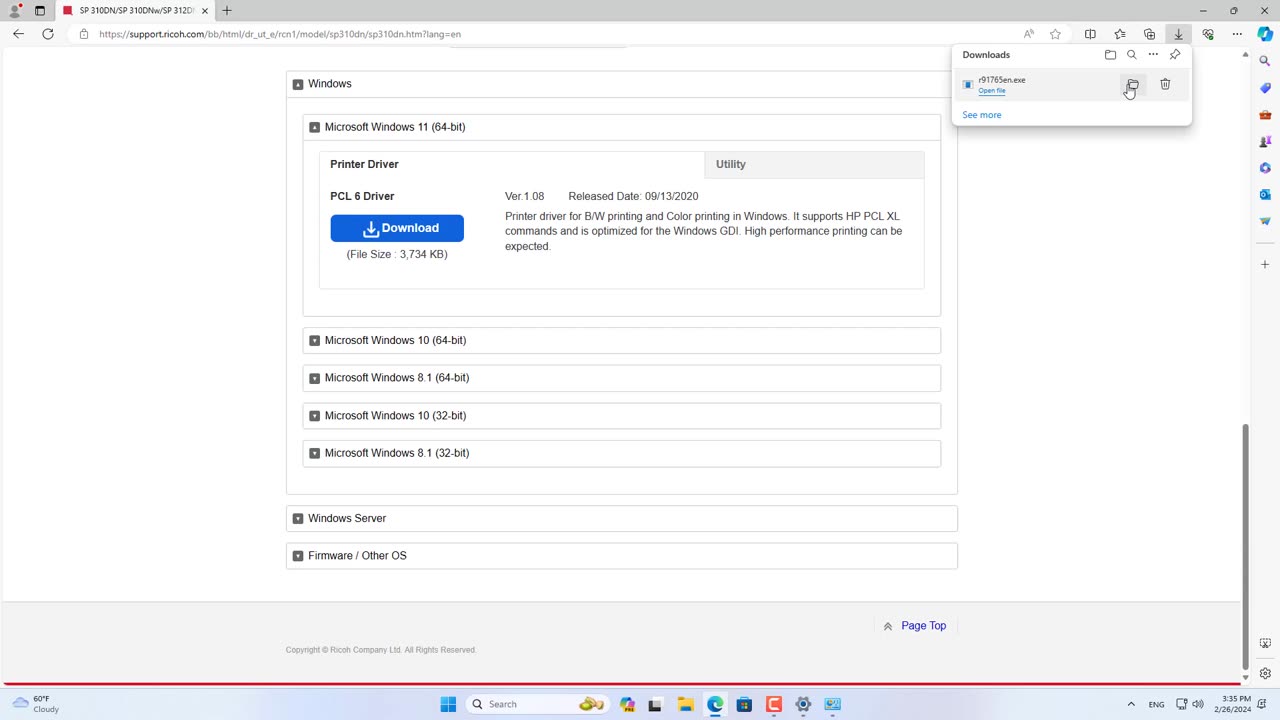Click the address bar URL
Image resolution: width=1280 pixels, height=720 pixels.
[x=280, y=34]
